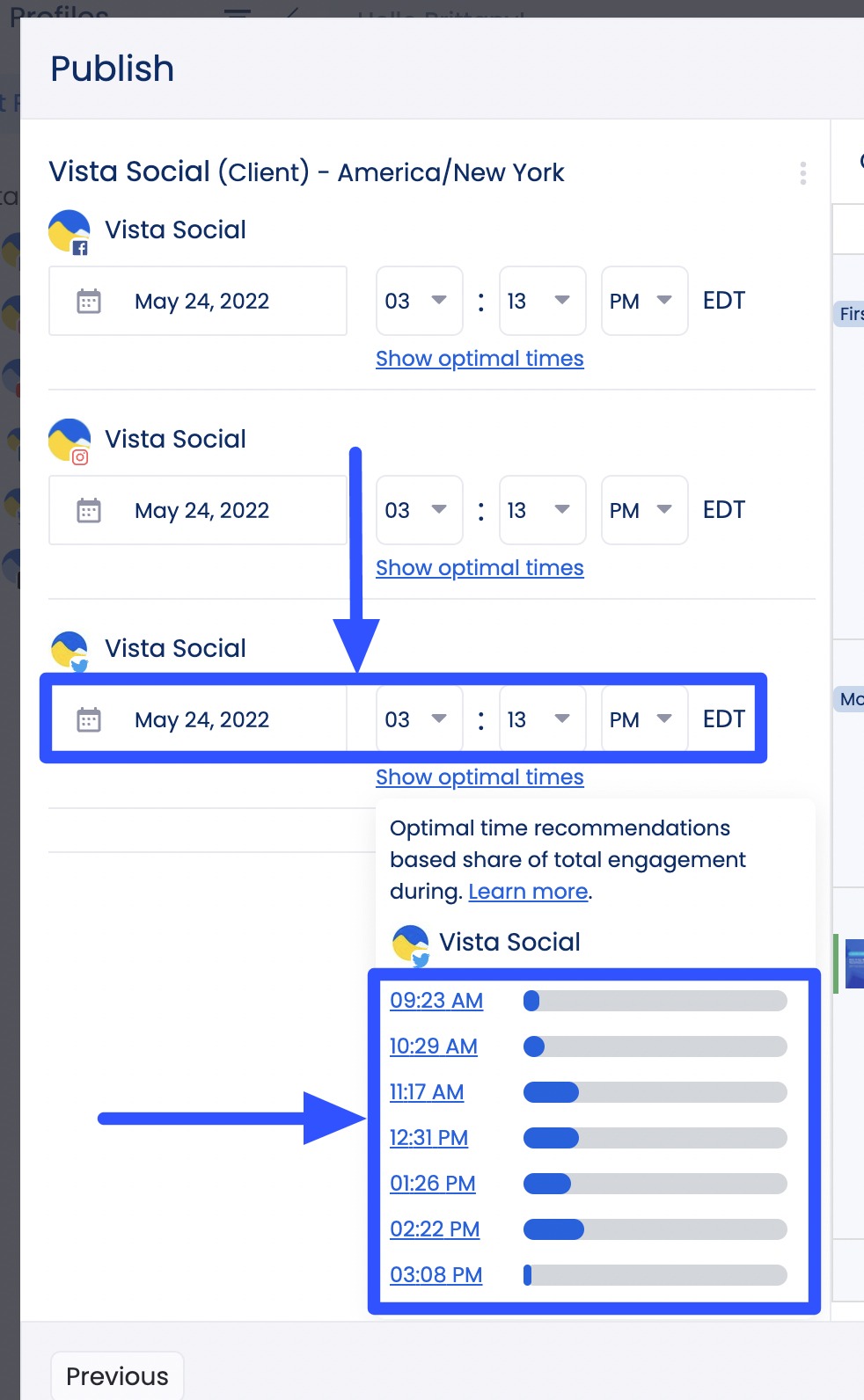Image resolution: width=864 pixels, height=1400 pixels.
Task: Click the calendar icon in the highlighted Twitter row
Action: (88, 719)
